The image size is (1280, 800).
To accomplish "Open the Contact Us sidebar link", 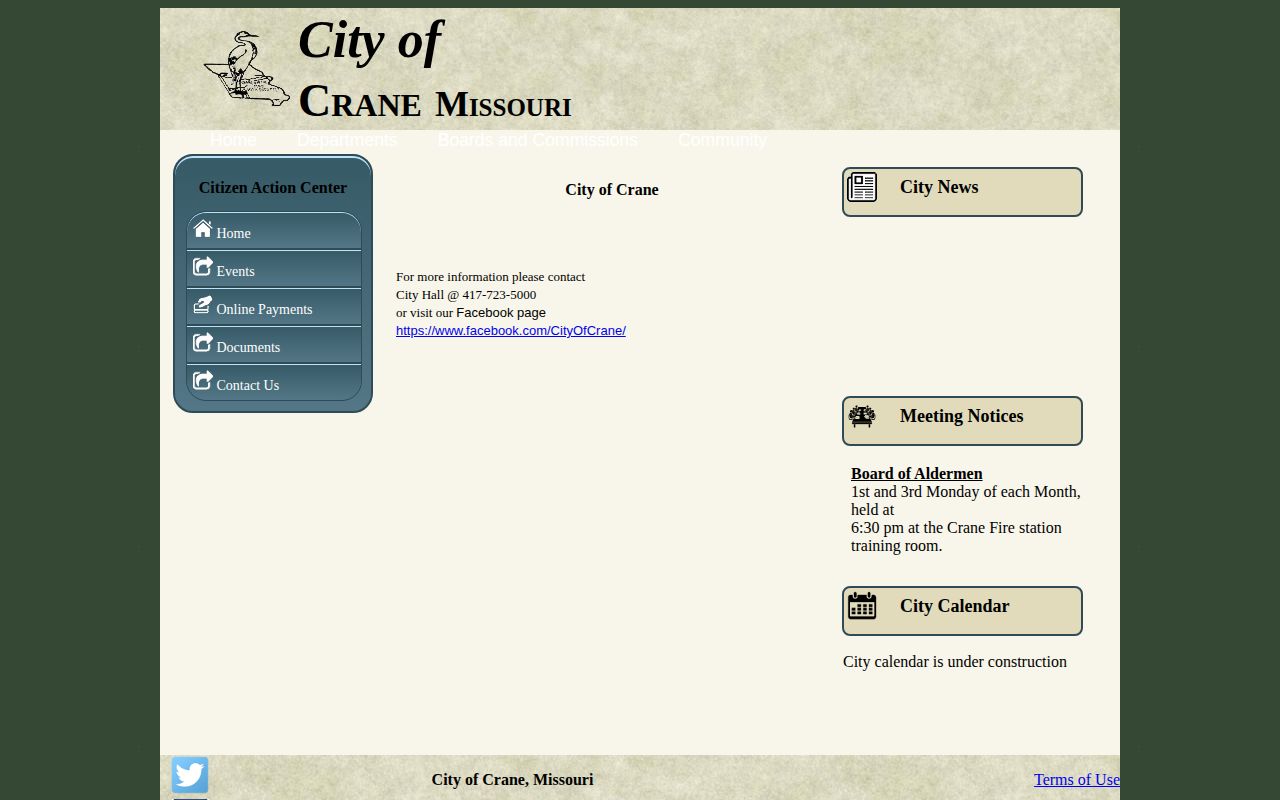I will (274, 383).
